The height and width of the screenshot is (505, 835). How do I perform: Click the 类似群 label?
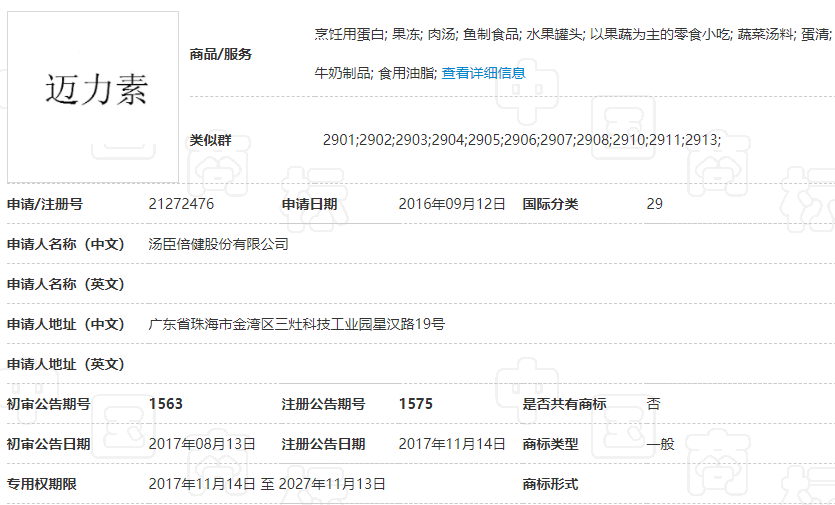pos(210,140)
